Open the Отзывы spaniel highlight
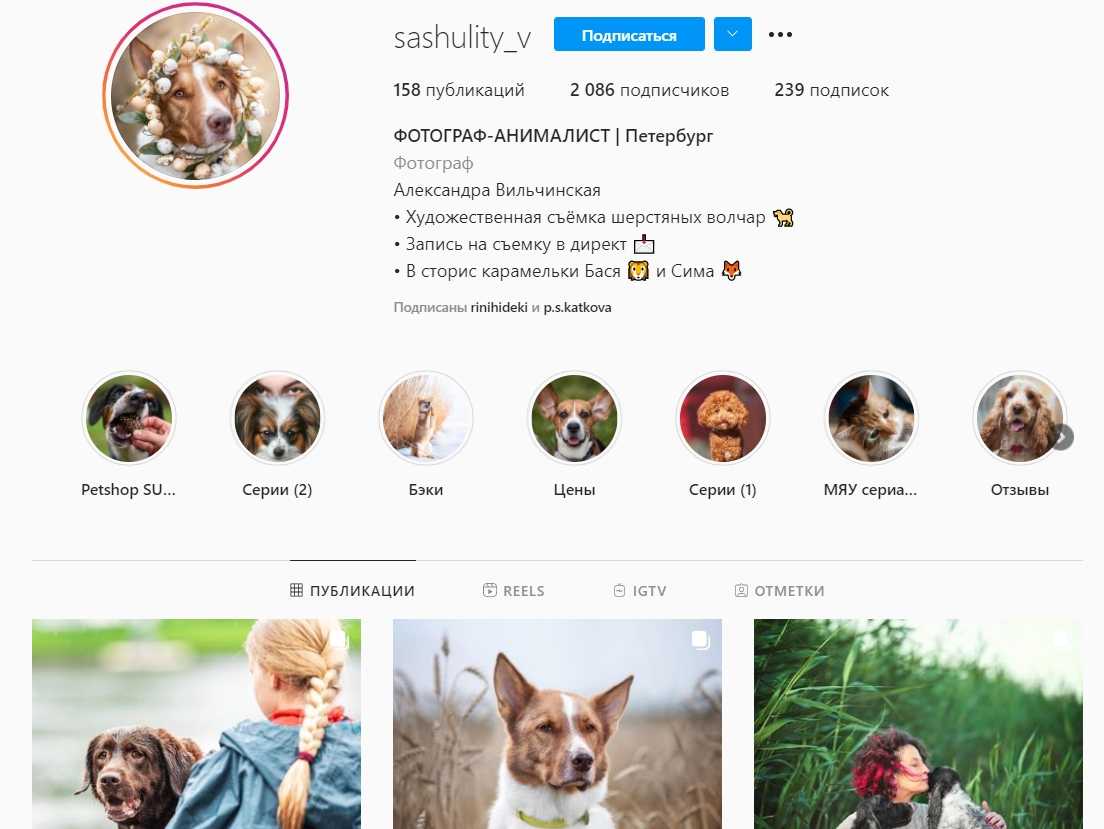Screen dimensions: 1104x829 click(1020, 418)
